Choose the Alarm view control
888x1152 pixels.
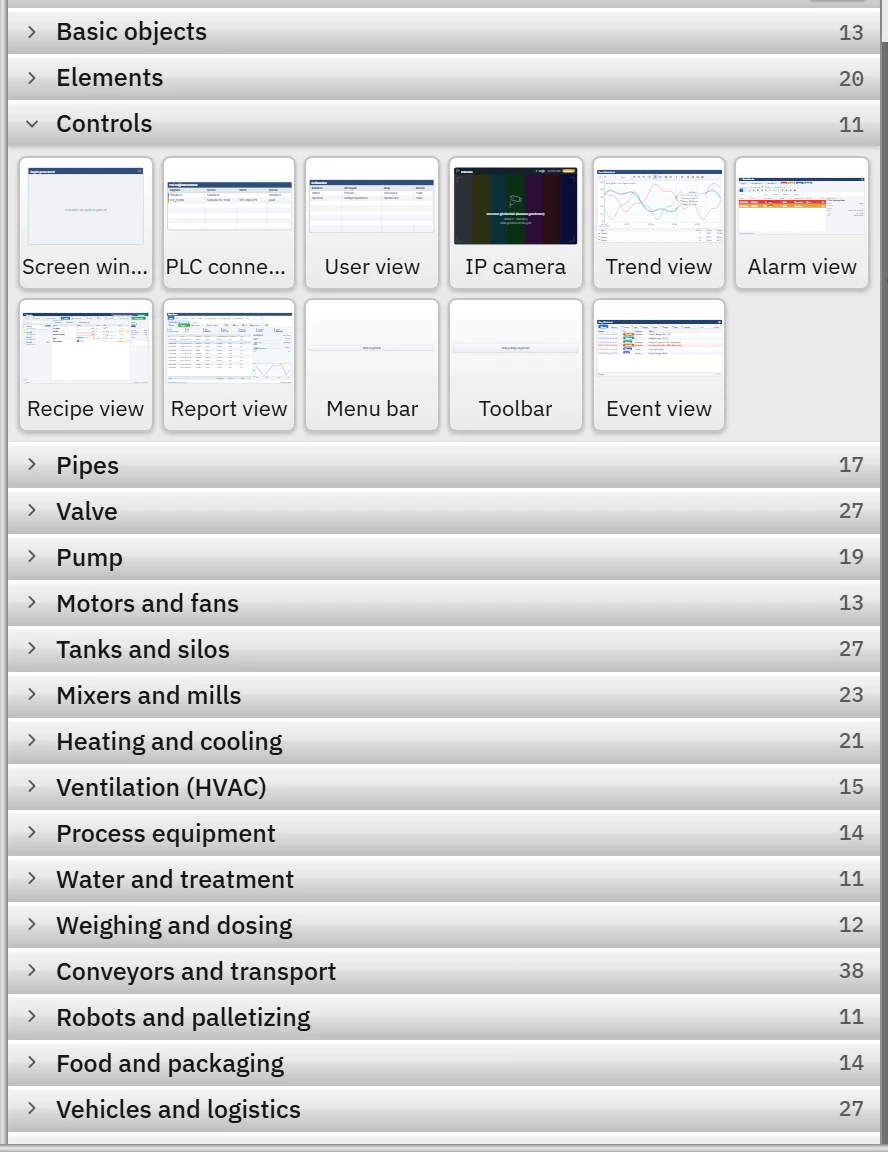[802, 223]
